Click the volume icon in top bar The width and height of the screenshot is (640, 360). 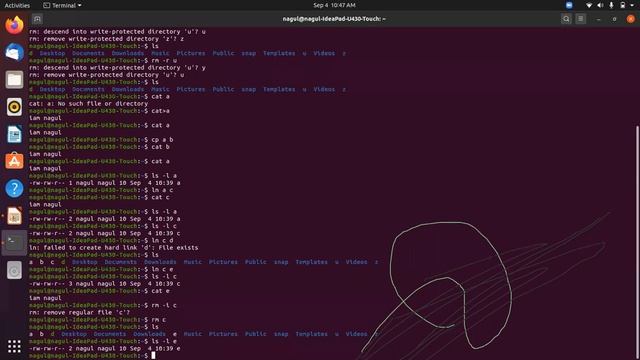point(600,5)
